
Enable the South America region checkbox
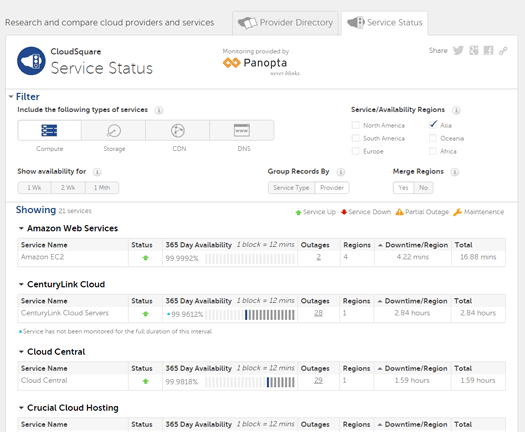[x=356, y=138]
